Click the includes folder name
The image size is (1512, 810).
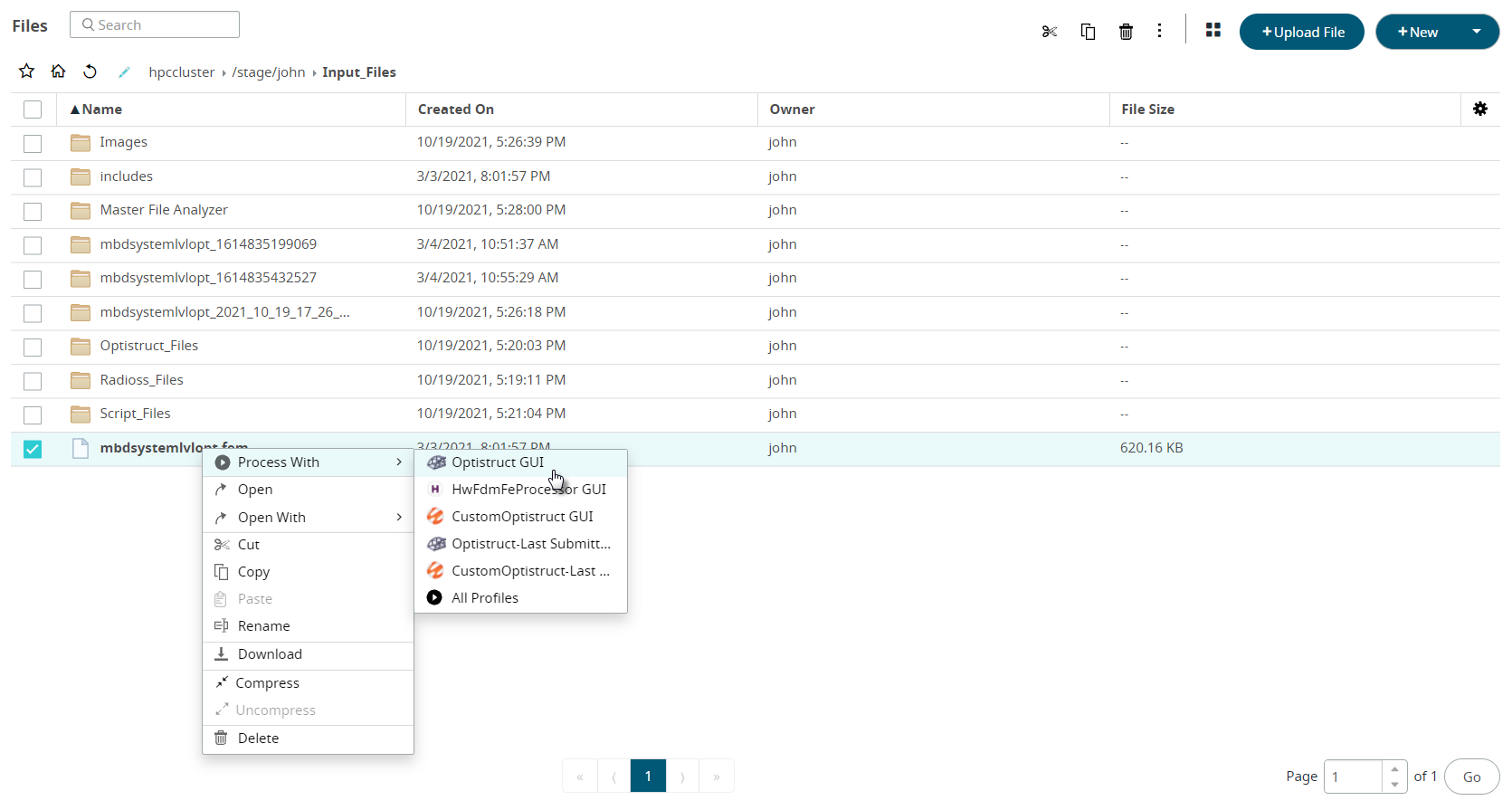(x=127, y=176)
